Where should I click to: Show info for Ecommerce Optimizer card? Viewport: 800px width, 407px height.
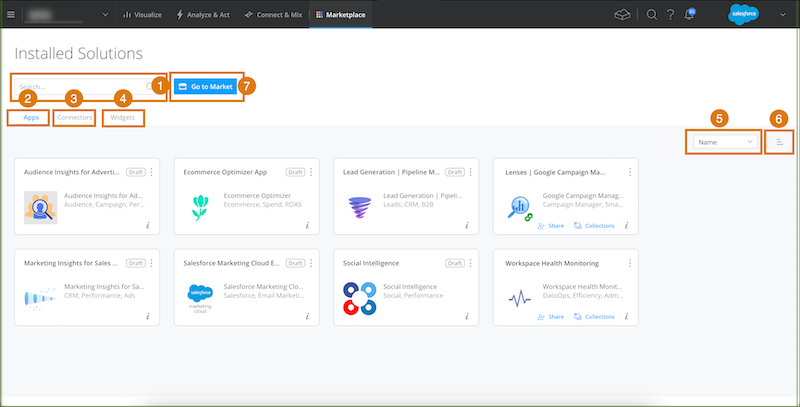coord(308,225)
